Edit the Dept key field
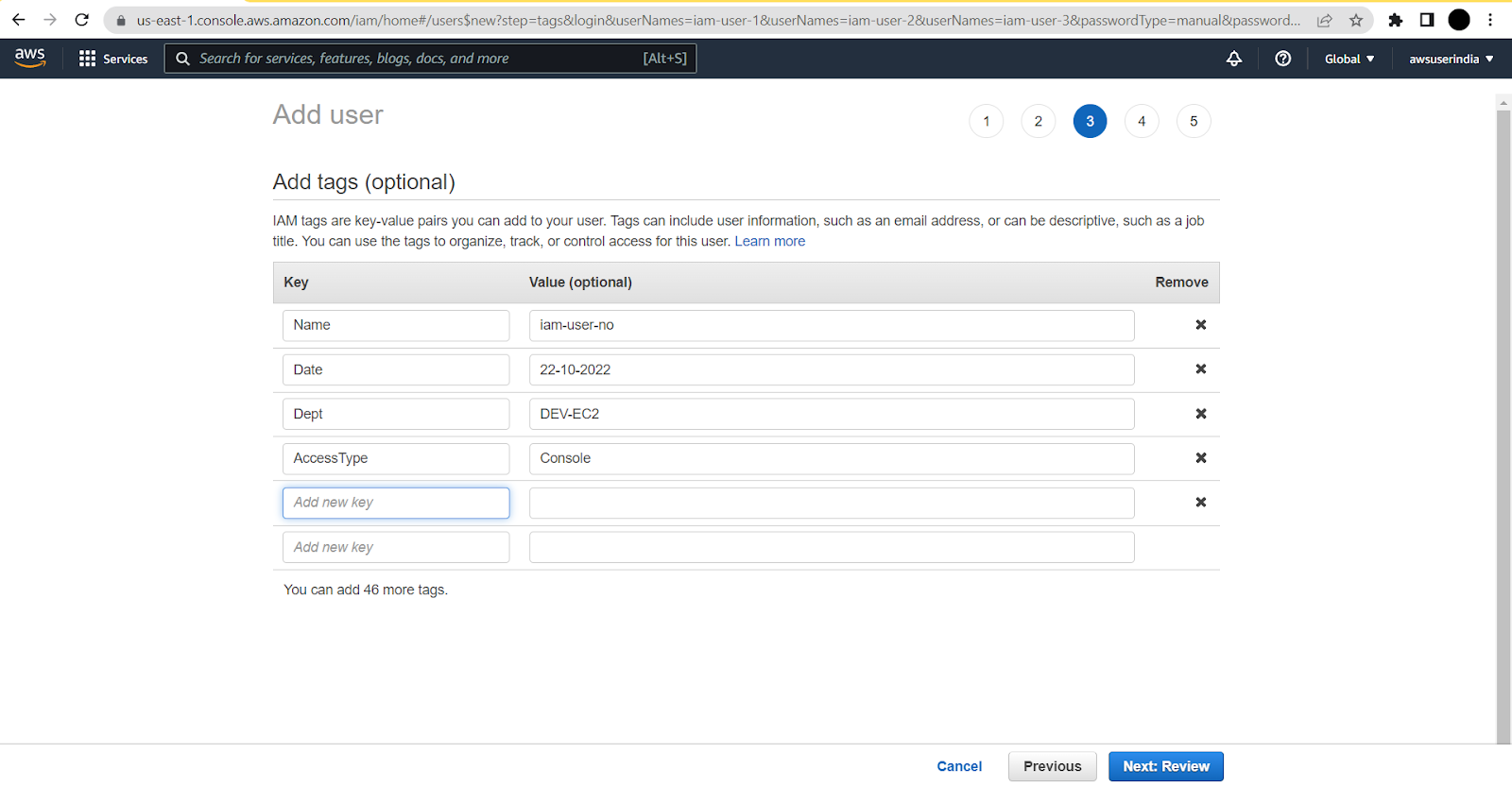 click(x=396, y=414)
